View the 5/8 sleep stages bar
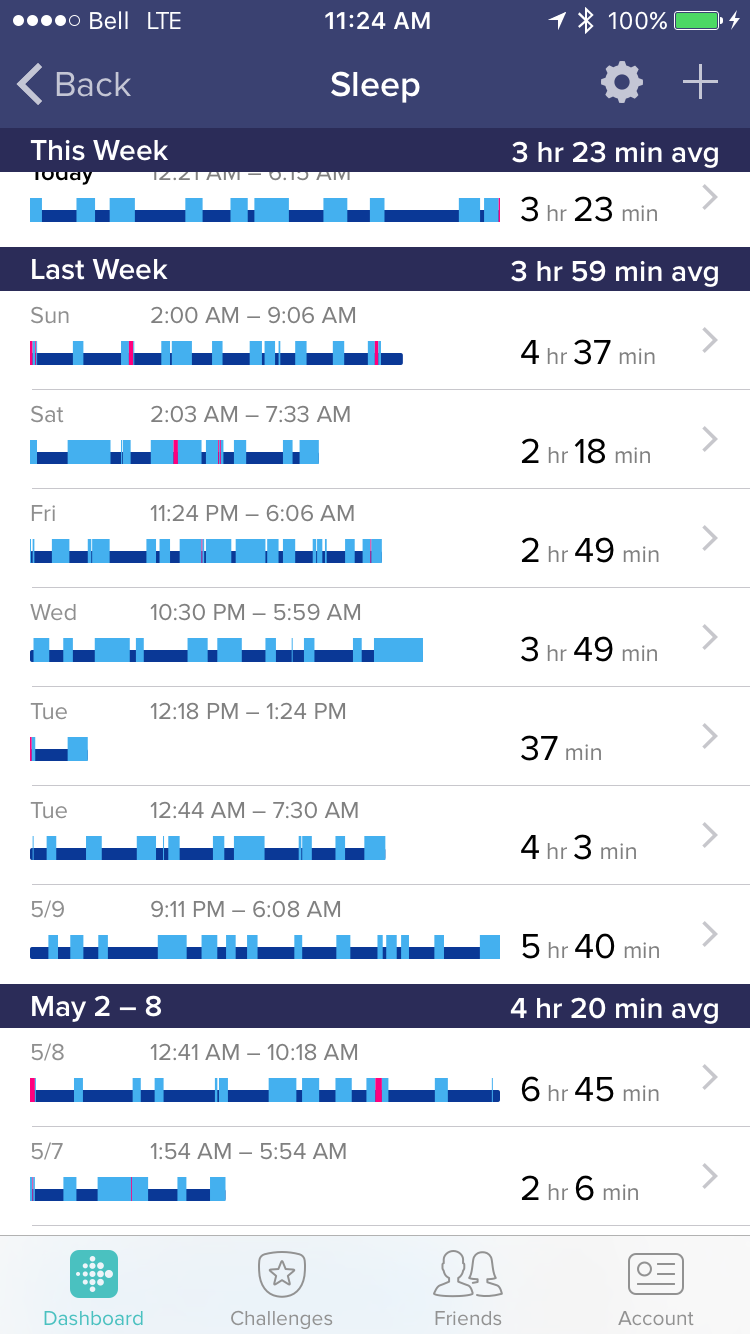 [265, 1090]
